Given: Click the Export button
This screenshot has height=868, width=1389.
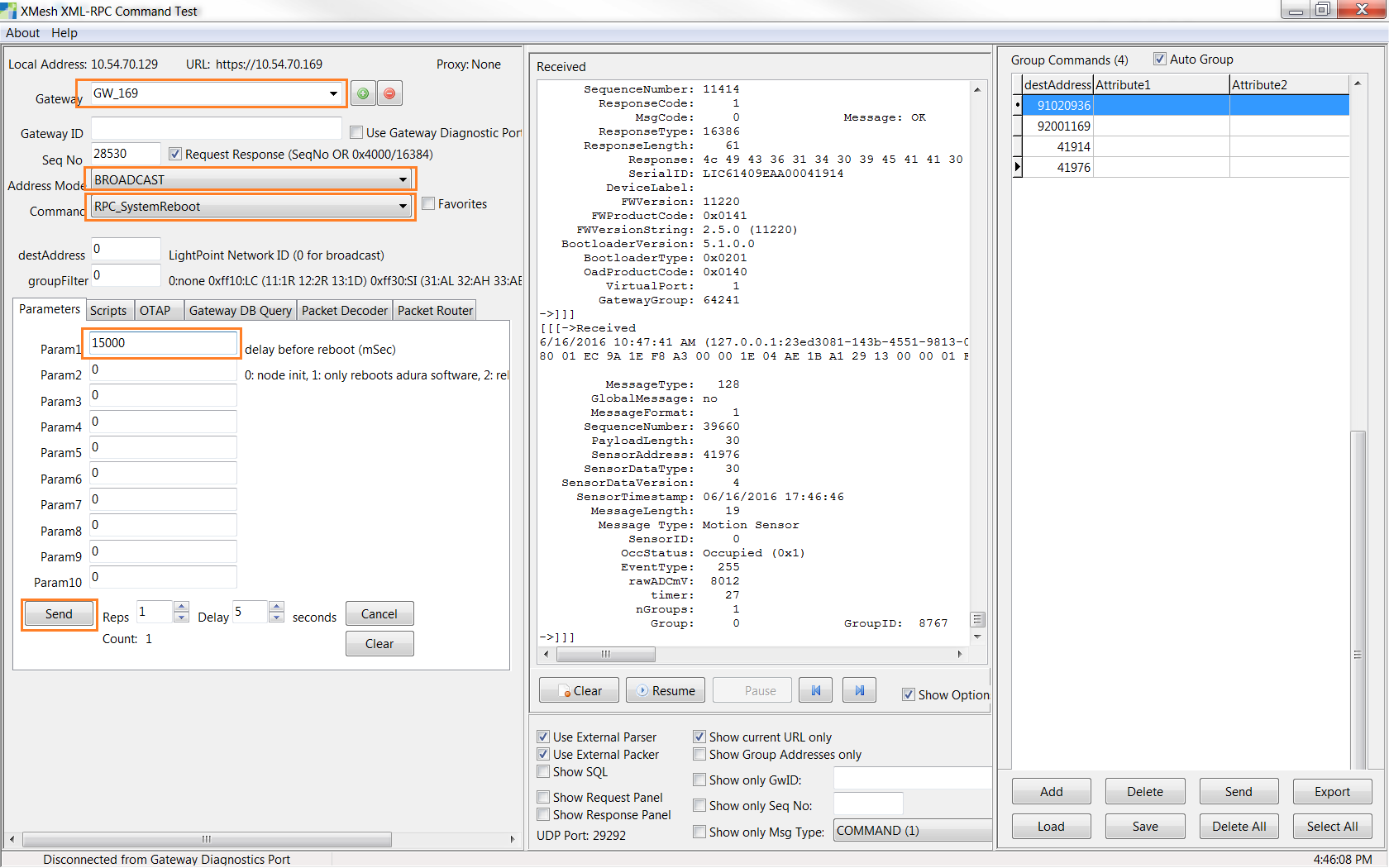Looking at the screenshot, I should (1333, 791).
